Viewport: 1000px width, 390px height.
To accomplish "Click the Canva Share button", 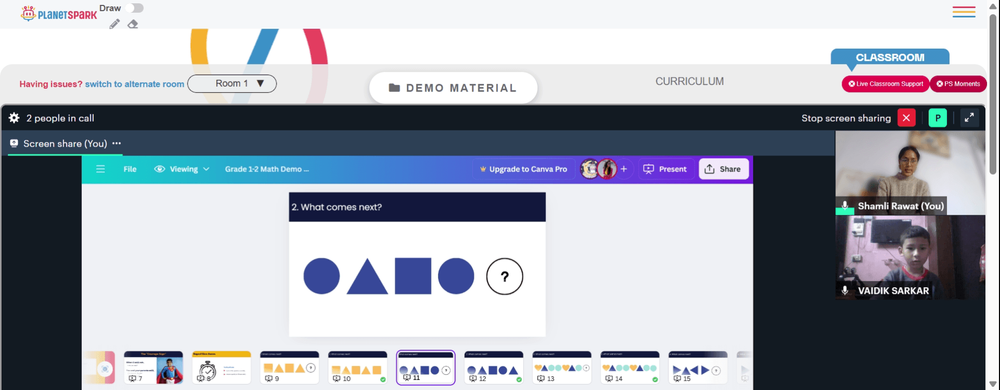I will [x=724, y=169].
